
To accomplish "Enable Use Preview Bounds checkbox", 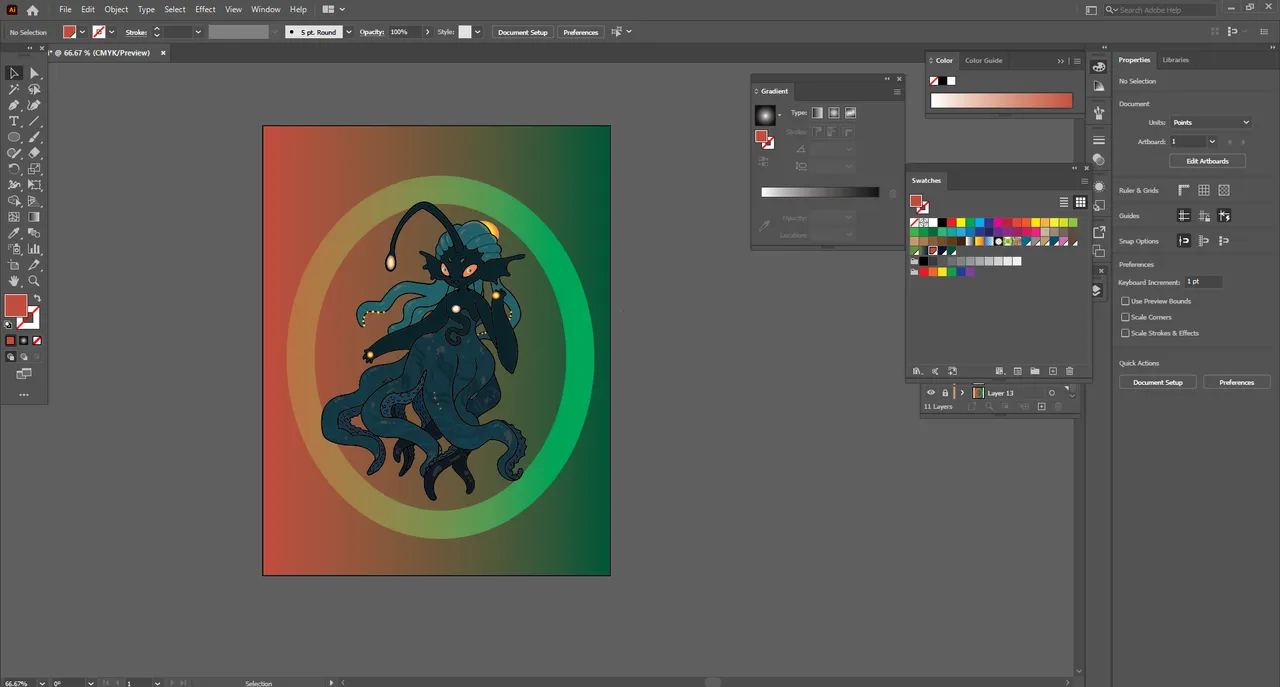I will point(1125,301).
